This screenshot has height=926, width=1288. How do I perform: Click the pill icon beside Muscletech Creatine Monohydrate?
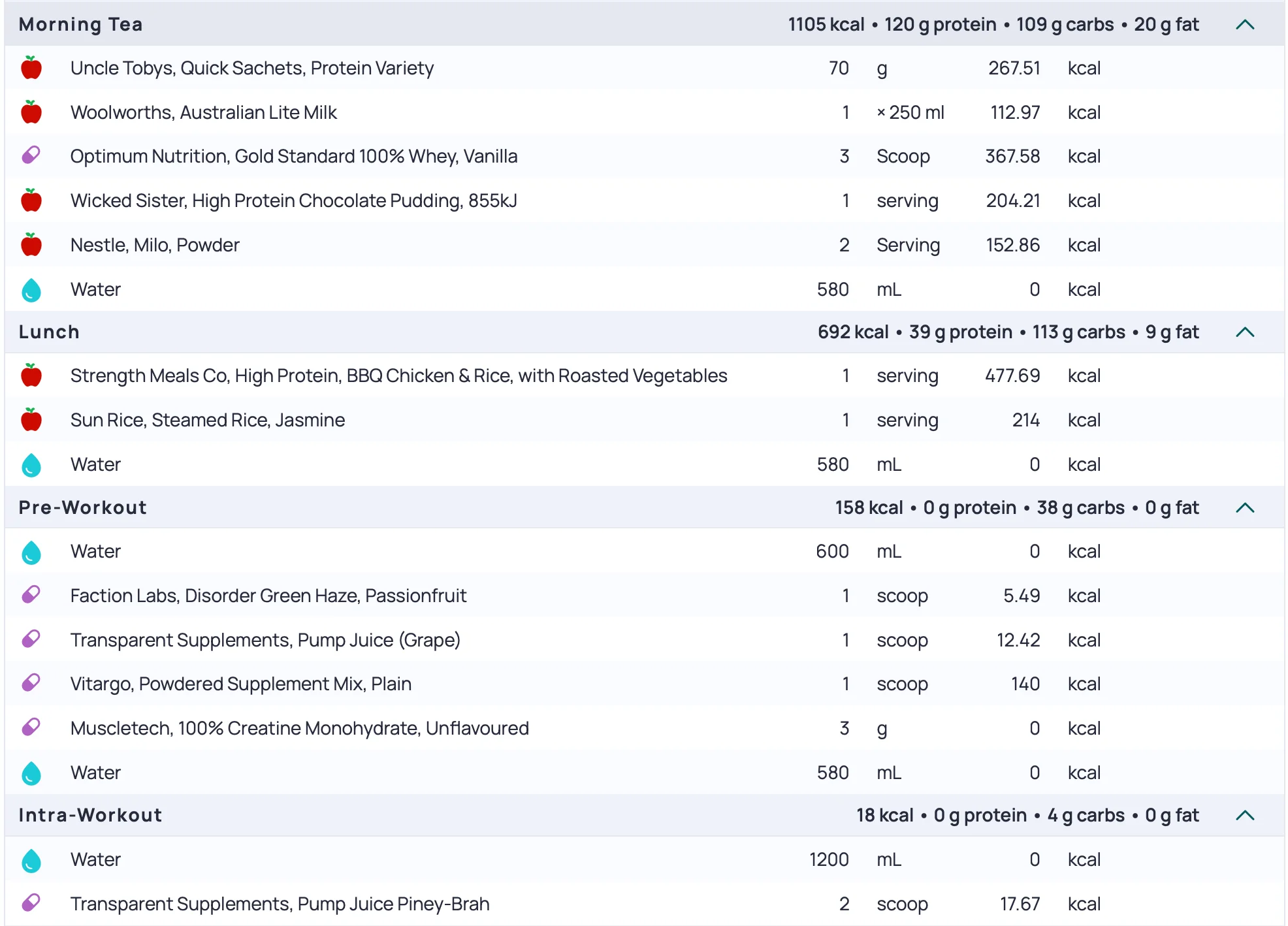coord(31,727)
